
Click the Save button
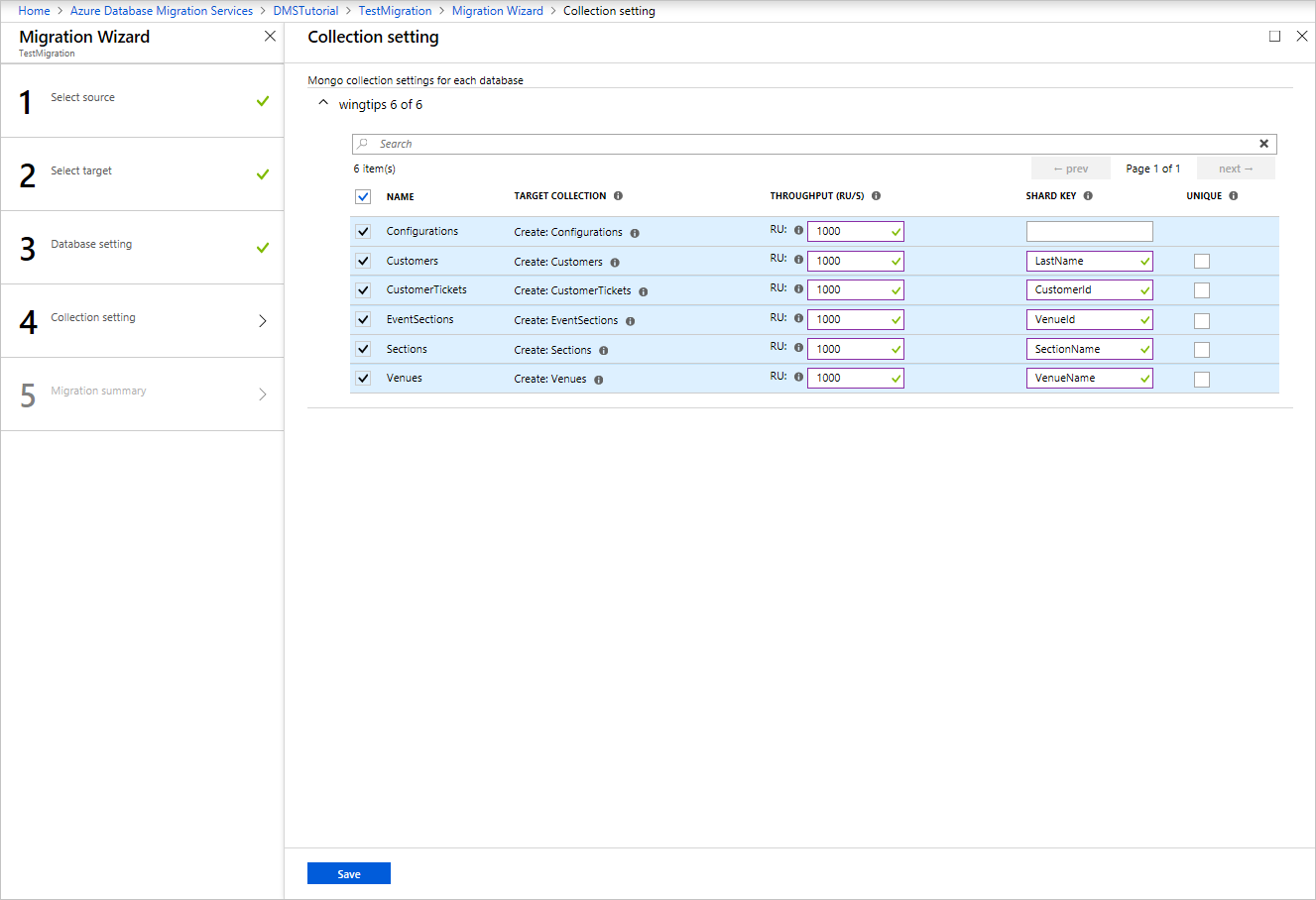(x=349, y=873)
